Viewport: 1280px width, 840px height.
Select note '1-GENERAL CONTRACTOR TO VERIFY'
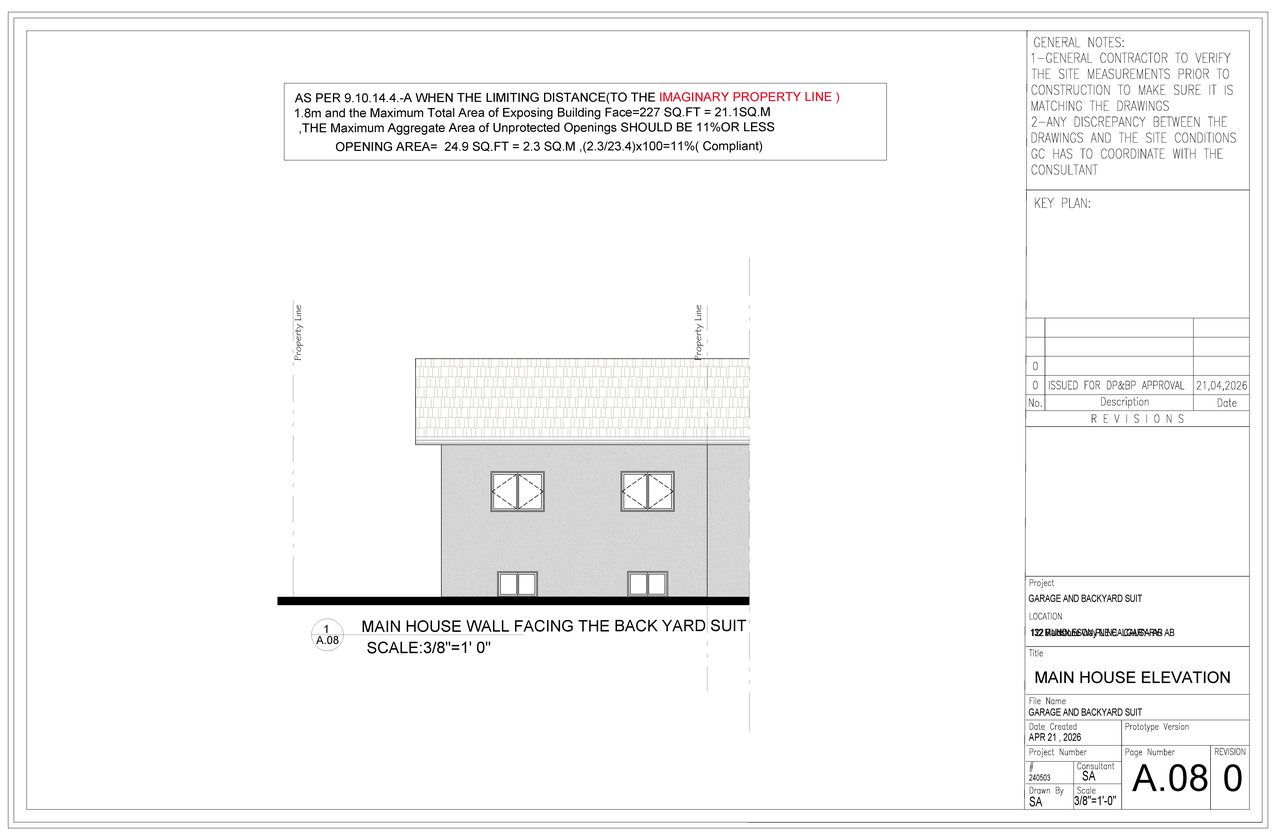(x=1130, y=58)
